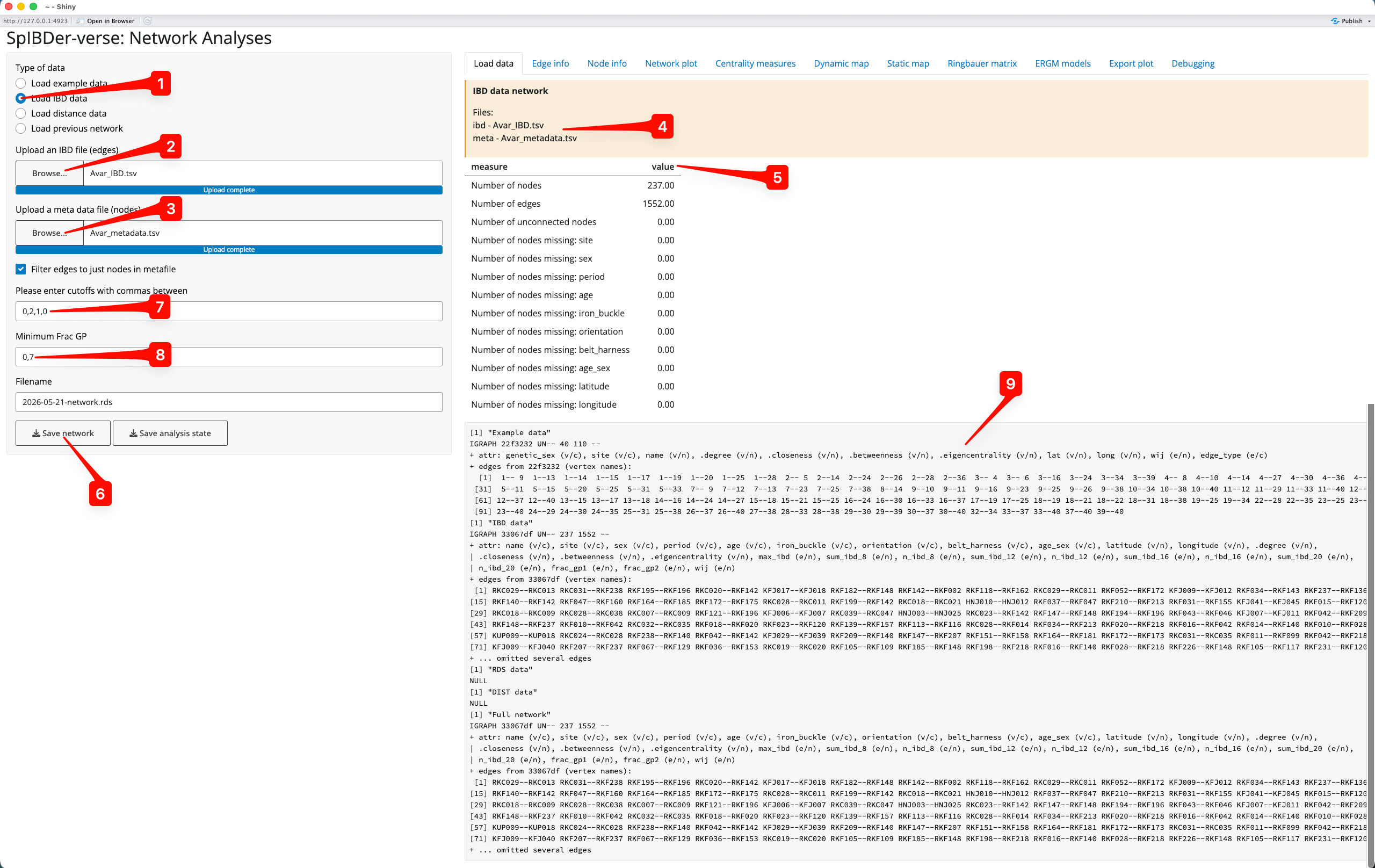Image resolution: width=1375 pixels, height=868 pixels.
Task: Click the '[1] "Full network"' console line
Action: (510, 715)
